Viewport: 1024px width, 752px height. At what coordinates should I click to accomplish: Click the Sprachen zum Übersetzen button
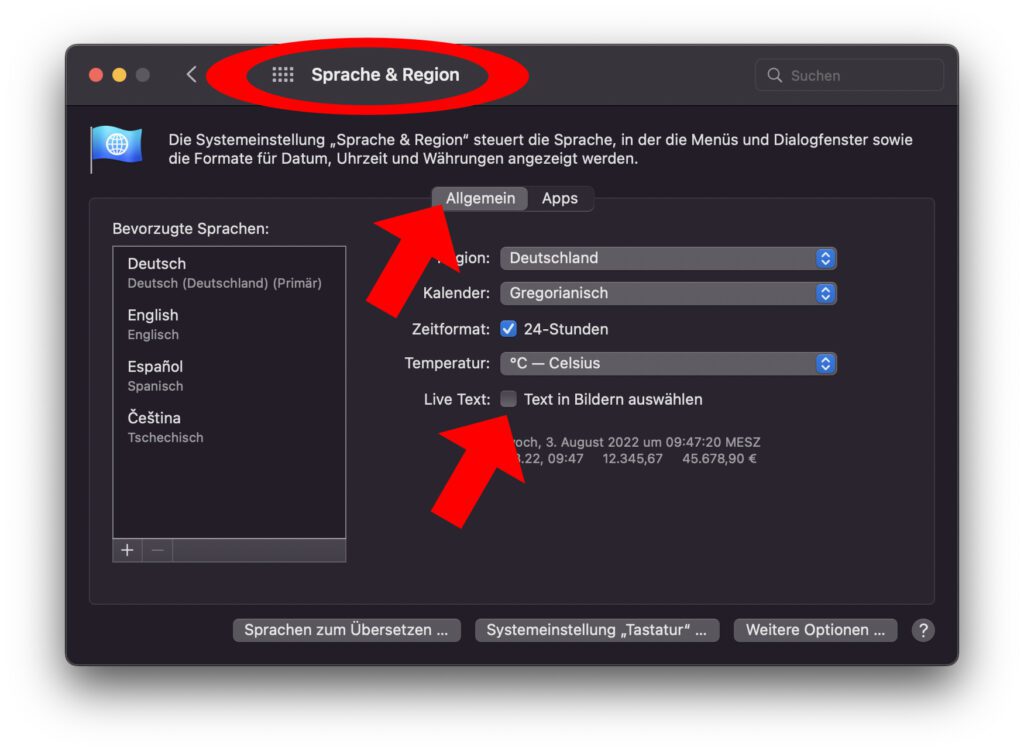pyautogui.click(x=346, y=630)
